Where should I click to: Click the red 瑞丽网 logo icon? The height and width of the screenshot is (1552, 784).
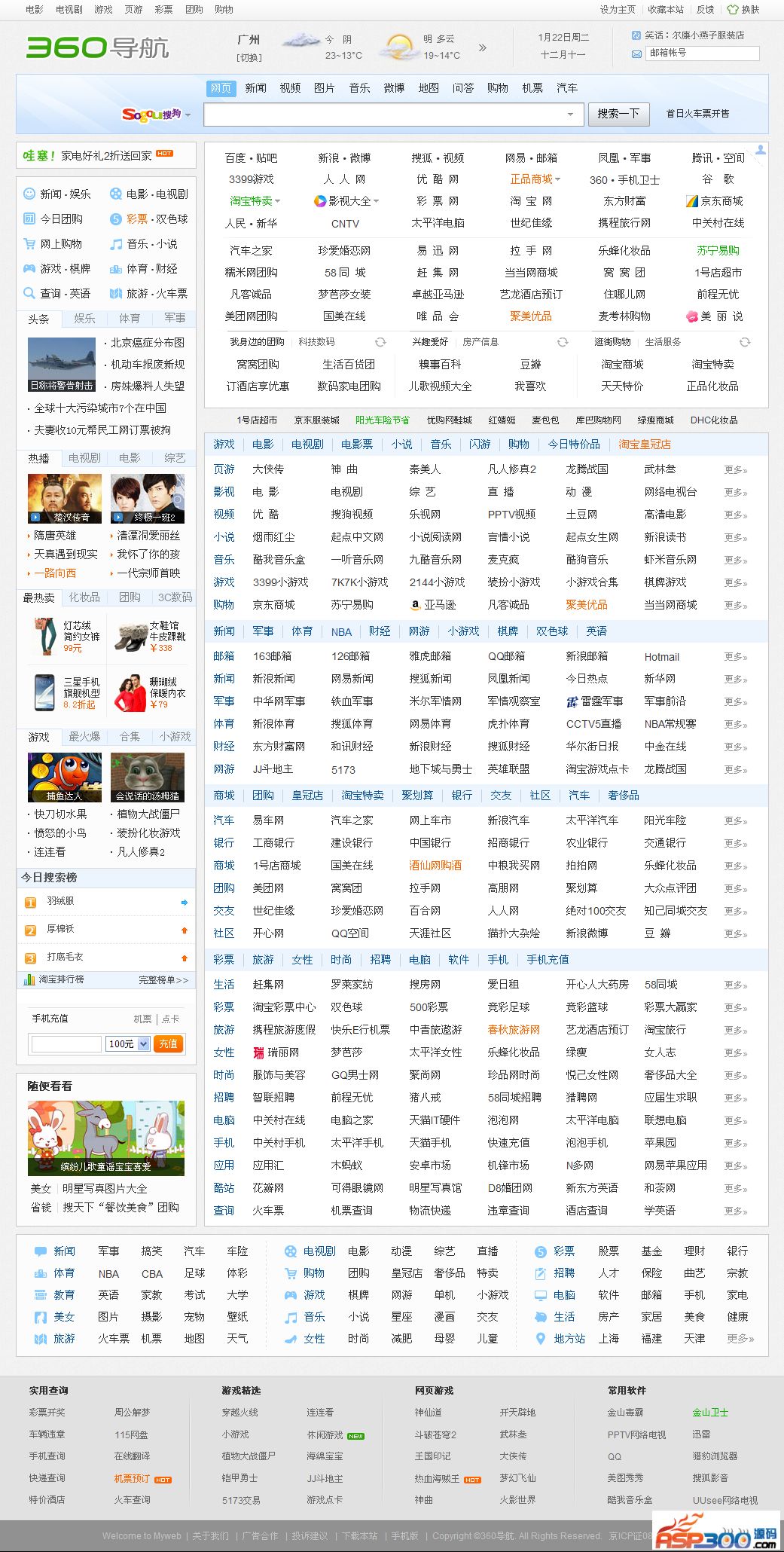tap(259, 1052)
